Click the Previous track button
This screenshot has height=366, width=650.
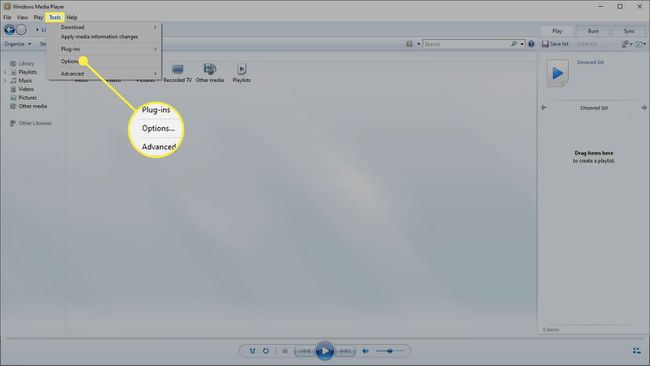[x=305, y=351]
